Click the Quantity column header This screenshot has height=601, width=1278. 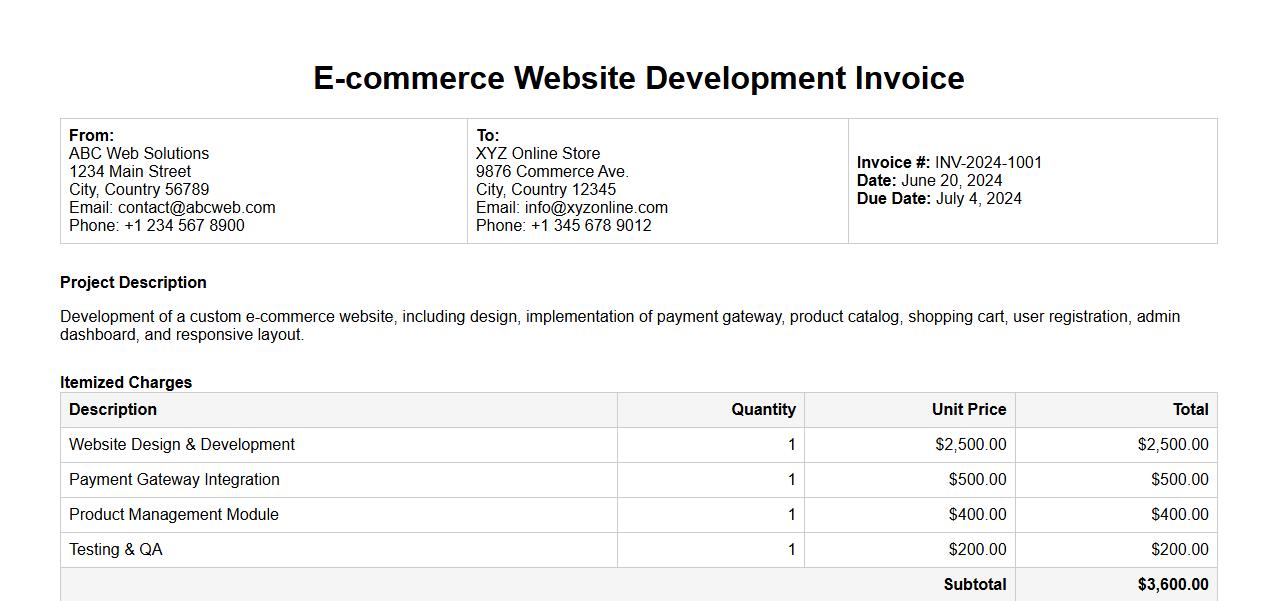(x=763, y=410)
